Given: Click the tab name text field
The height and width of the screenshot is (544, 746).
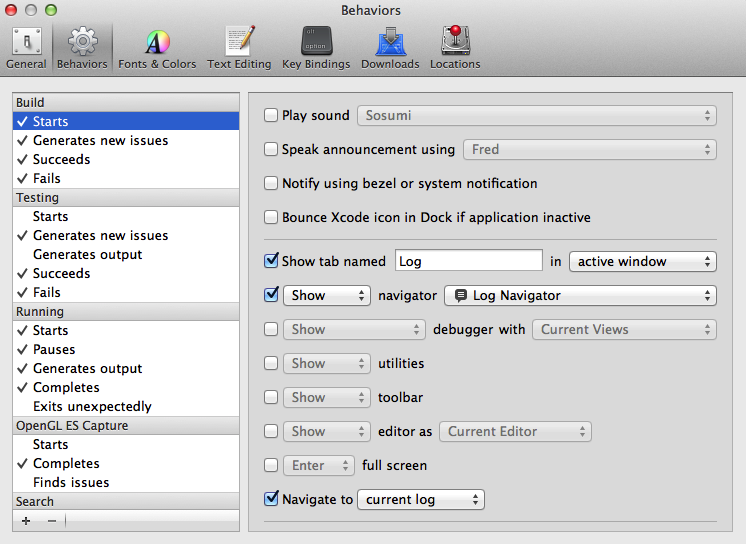Looking at the screenshot, I should [x=468, y=262].
